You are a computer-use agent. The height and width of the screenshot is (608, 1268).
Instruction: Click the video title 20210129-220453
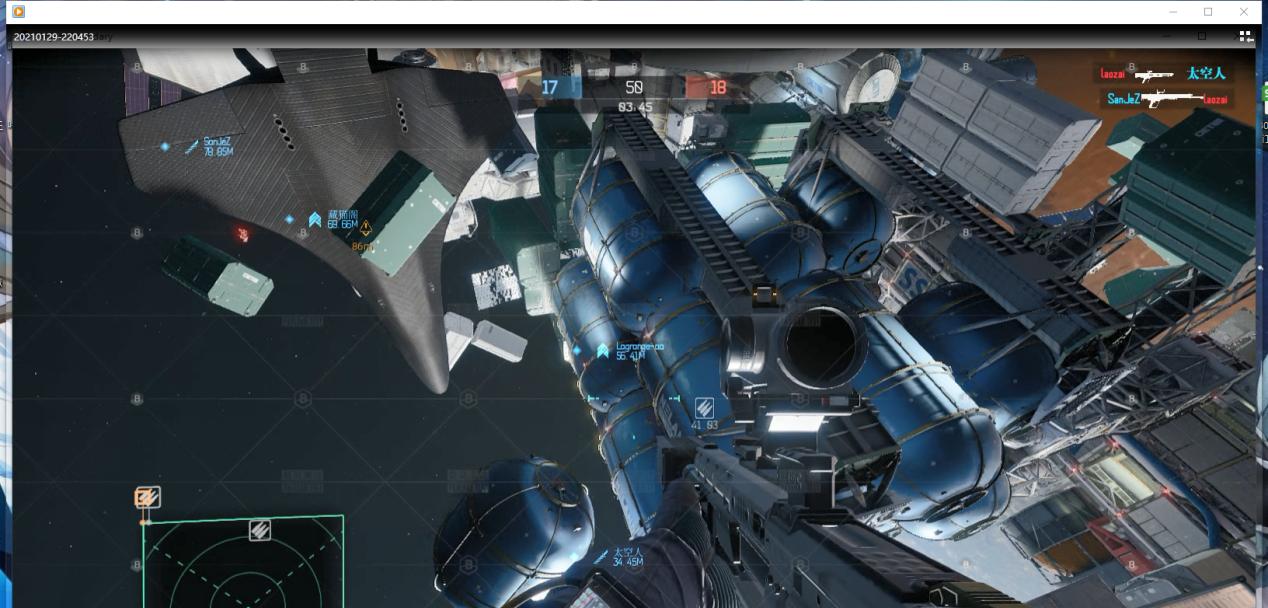point(54,37)
